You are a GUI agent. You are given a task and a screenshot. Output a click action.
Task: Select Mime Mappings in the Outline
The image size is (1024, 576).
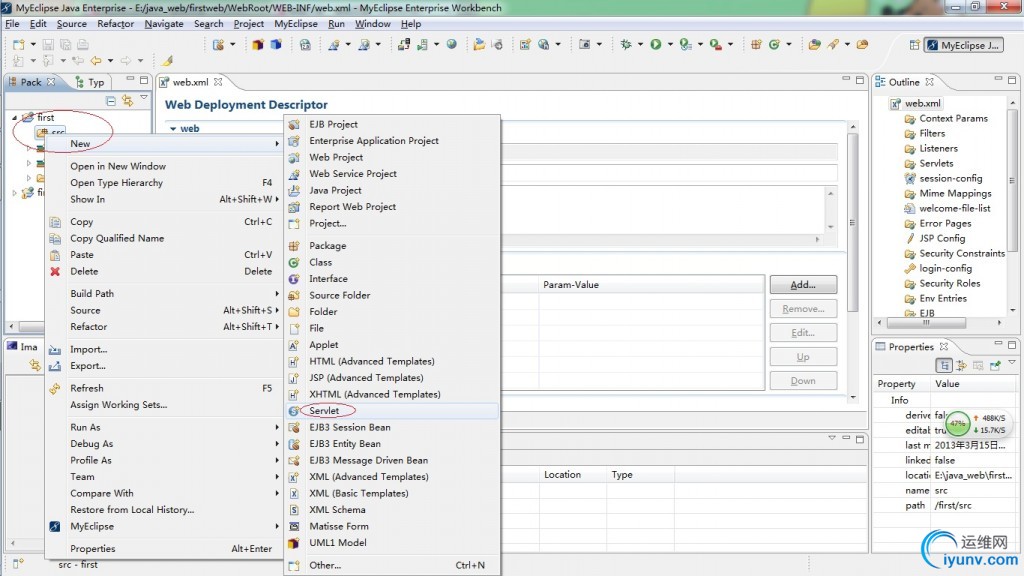click(955, 193)
